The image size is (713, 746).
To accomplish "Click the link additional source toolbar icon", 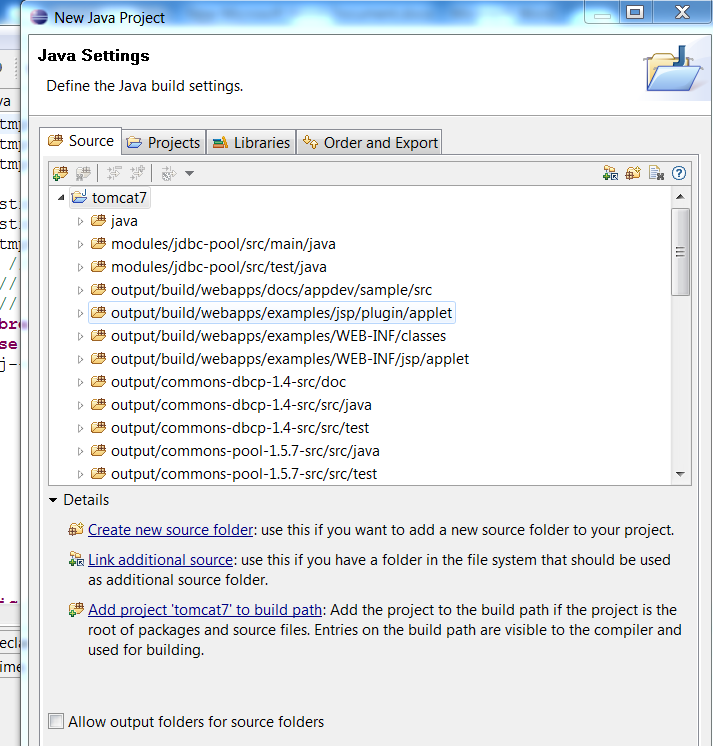I will coord(610,173).
